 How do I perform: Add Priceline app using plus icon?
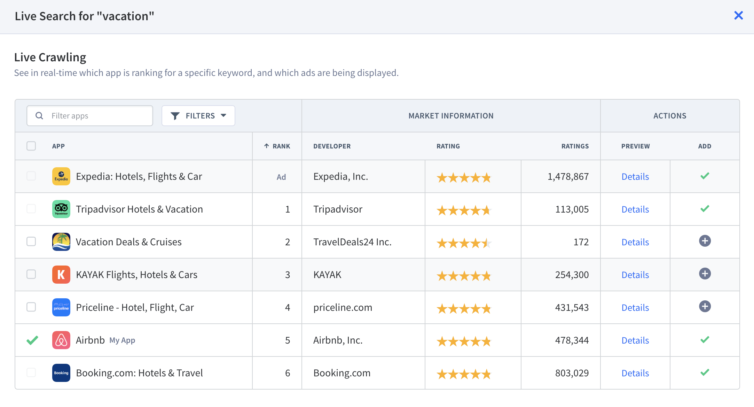[704, 307]
